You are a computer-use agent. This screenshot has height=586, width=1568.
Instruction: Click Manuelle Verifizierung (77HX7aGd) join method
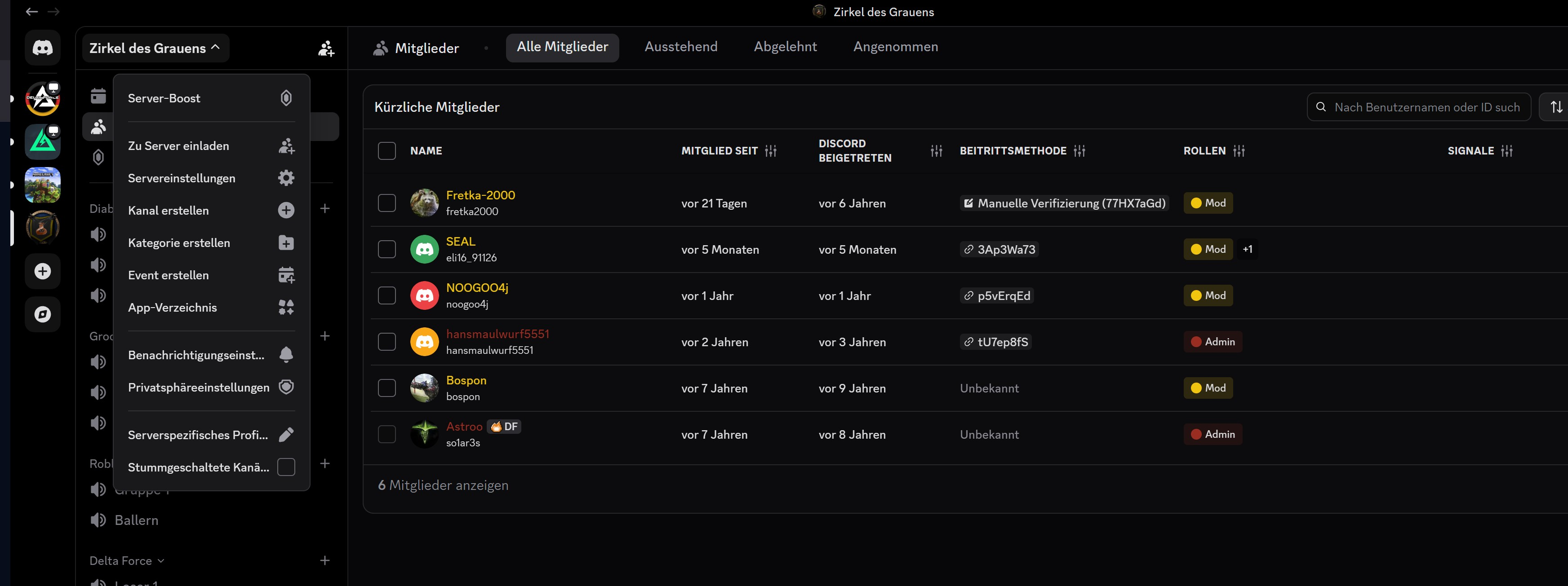point(1064,203)
